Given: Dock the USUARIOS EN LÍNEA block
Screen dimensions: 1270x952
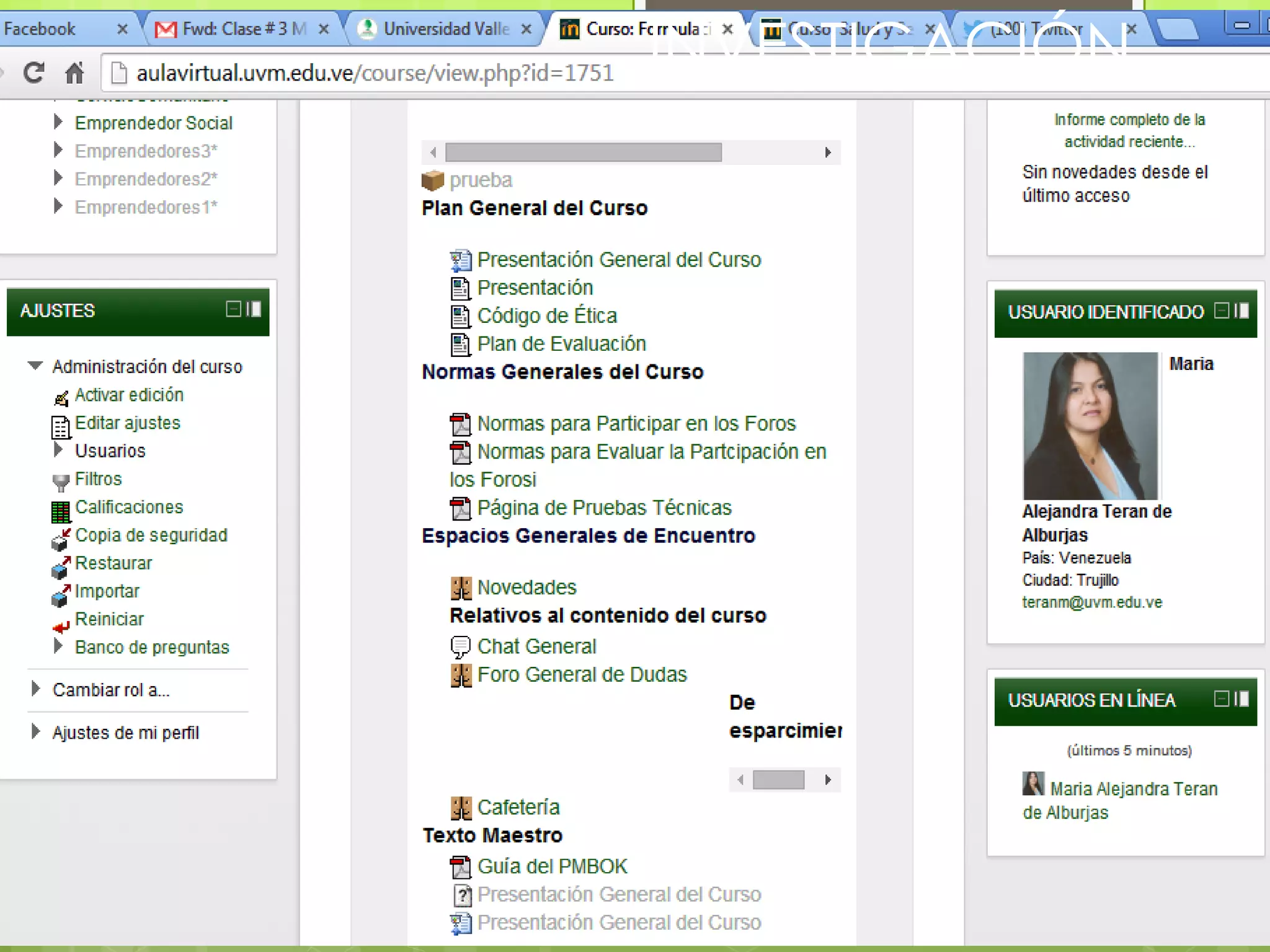Looking at the screenshot, I should tap(1242, 699).
